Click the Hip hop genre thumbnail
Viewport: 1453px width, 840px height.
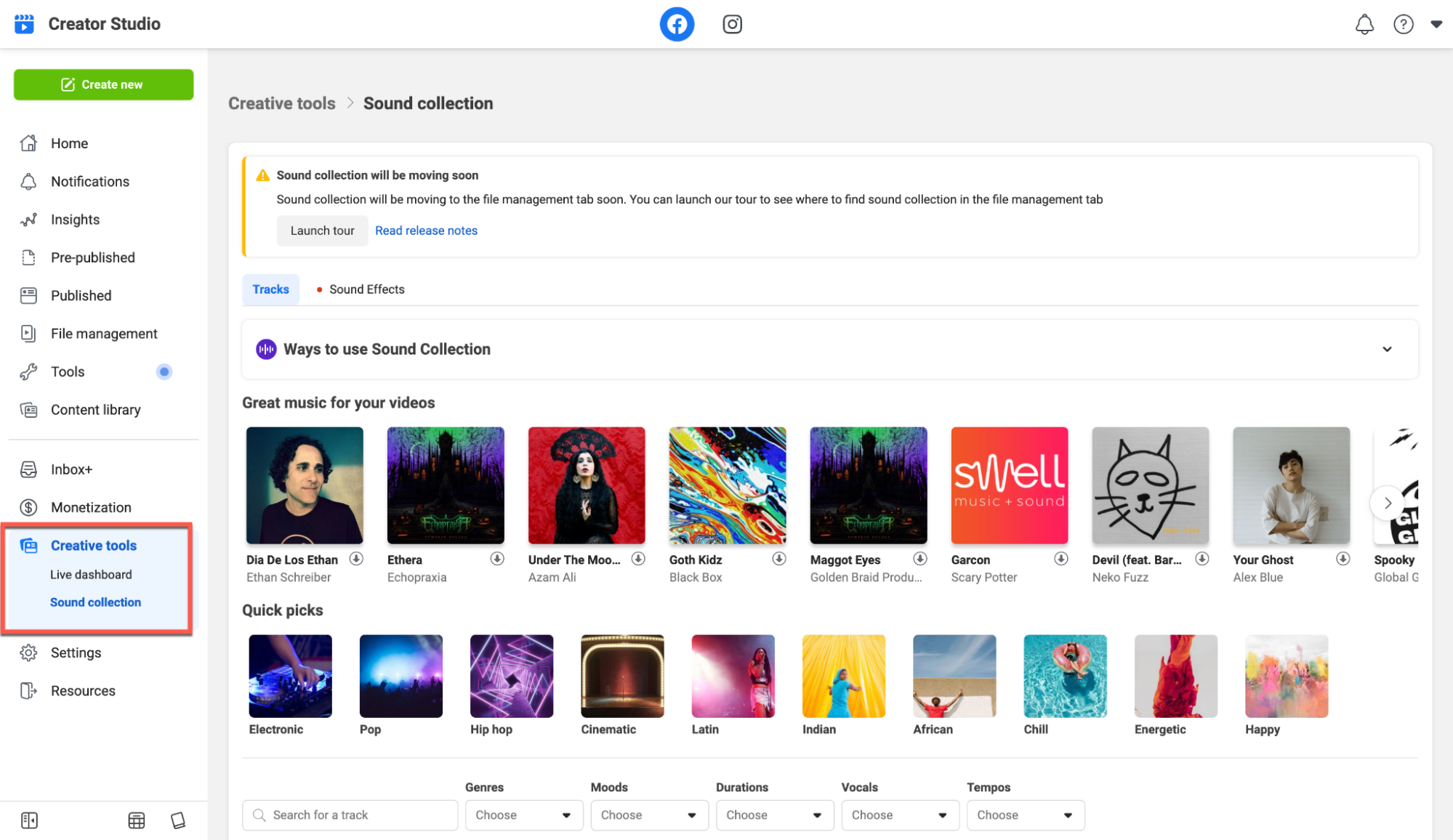[511, 676]
